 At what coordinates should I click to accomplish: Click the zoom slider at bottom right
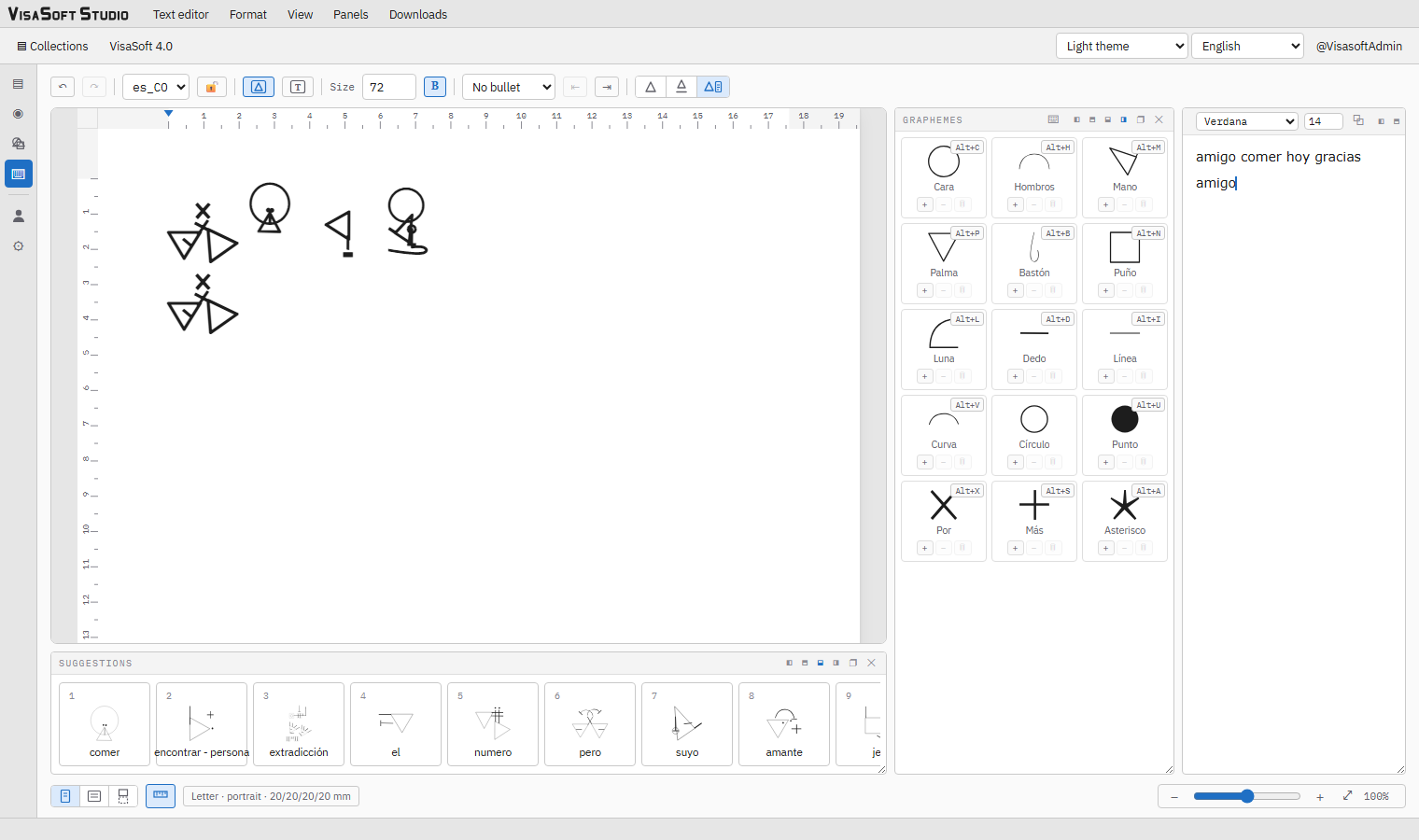[1246, 796]
